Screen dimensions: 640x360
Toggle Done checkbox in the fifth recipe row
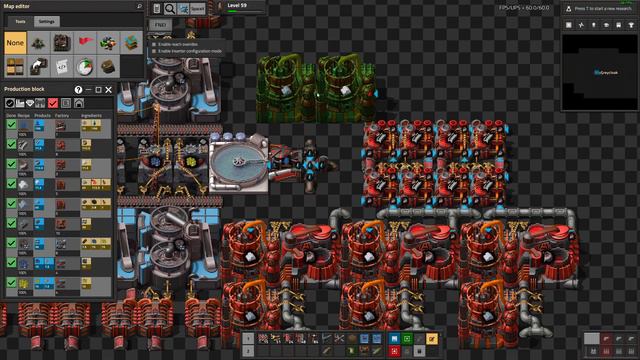tap(11, 204)
